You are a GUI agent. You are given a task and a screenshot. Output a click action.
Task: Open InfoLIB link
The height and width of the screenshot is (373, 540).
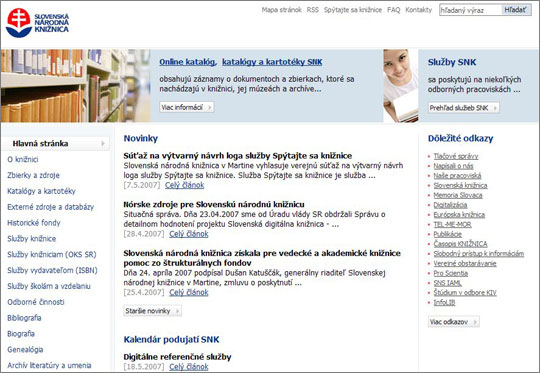pos(444,303)
